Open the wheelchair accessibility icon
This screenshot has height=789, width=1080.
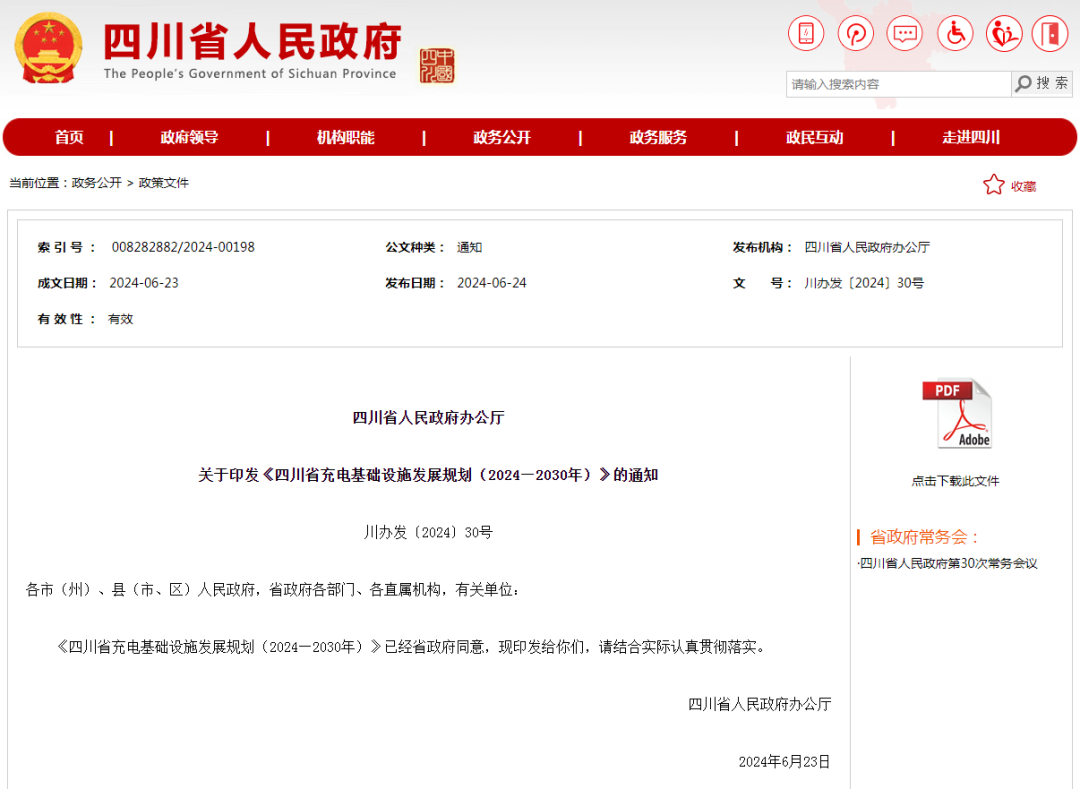[x=955, y=34]
